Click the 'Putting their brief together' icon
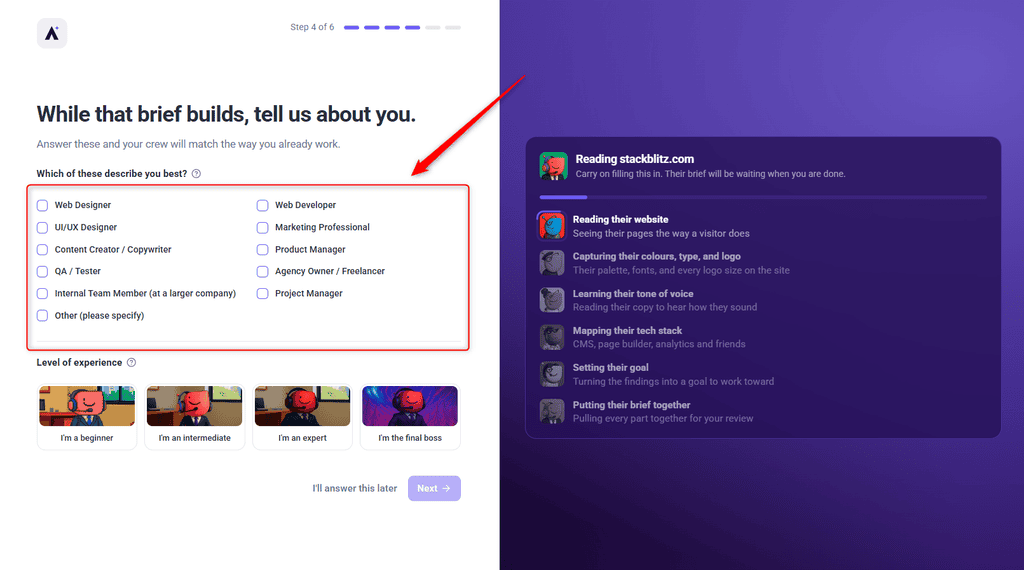The image size is (1024, 570). point(552,411)
